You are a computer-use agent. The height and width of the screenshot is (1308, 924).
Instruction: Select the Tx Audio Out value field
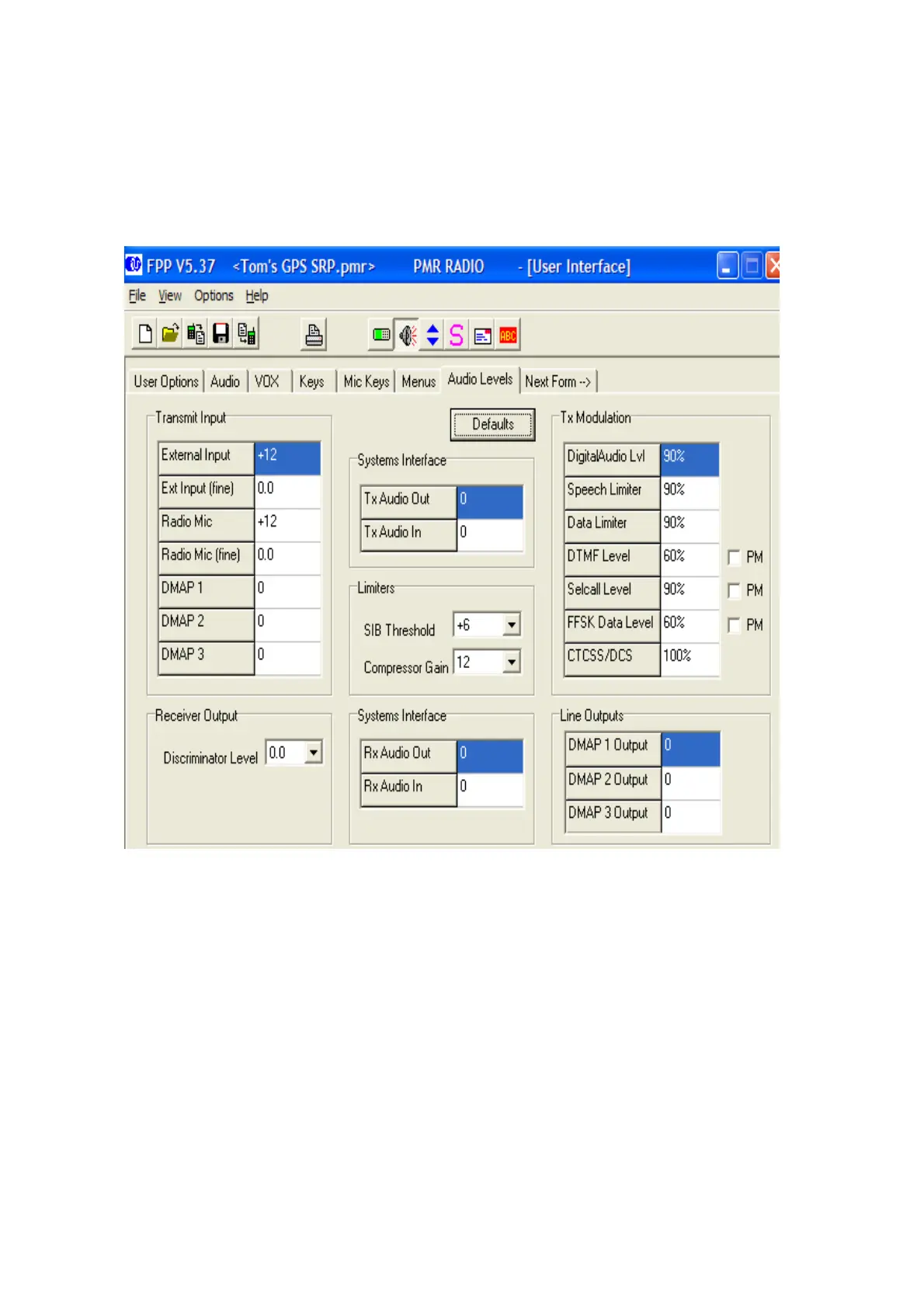pyautogui.click(x=490, y=501)
